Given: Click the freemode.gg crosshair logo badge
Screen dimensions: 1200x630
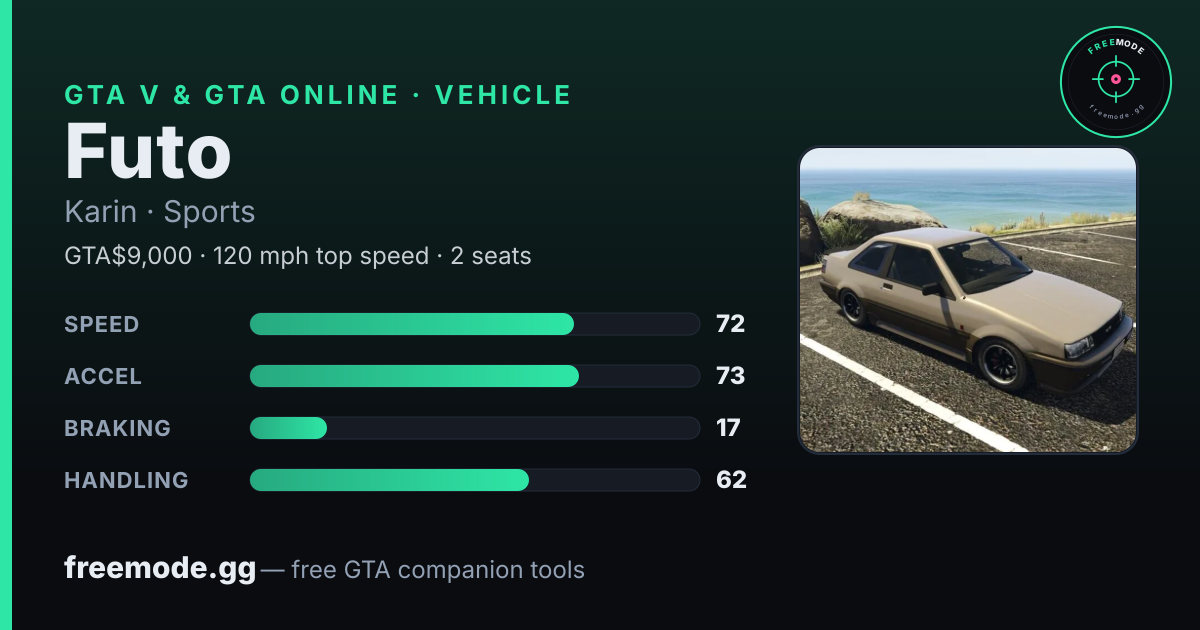Looking at the screenshot, I should [1115, 81].
